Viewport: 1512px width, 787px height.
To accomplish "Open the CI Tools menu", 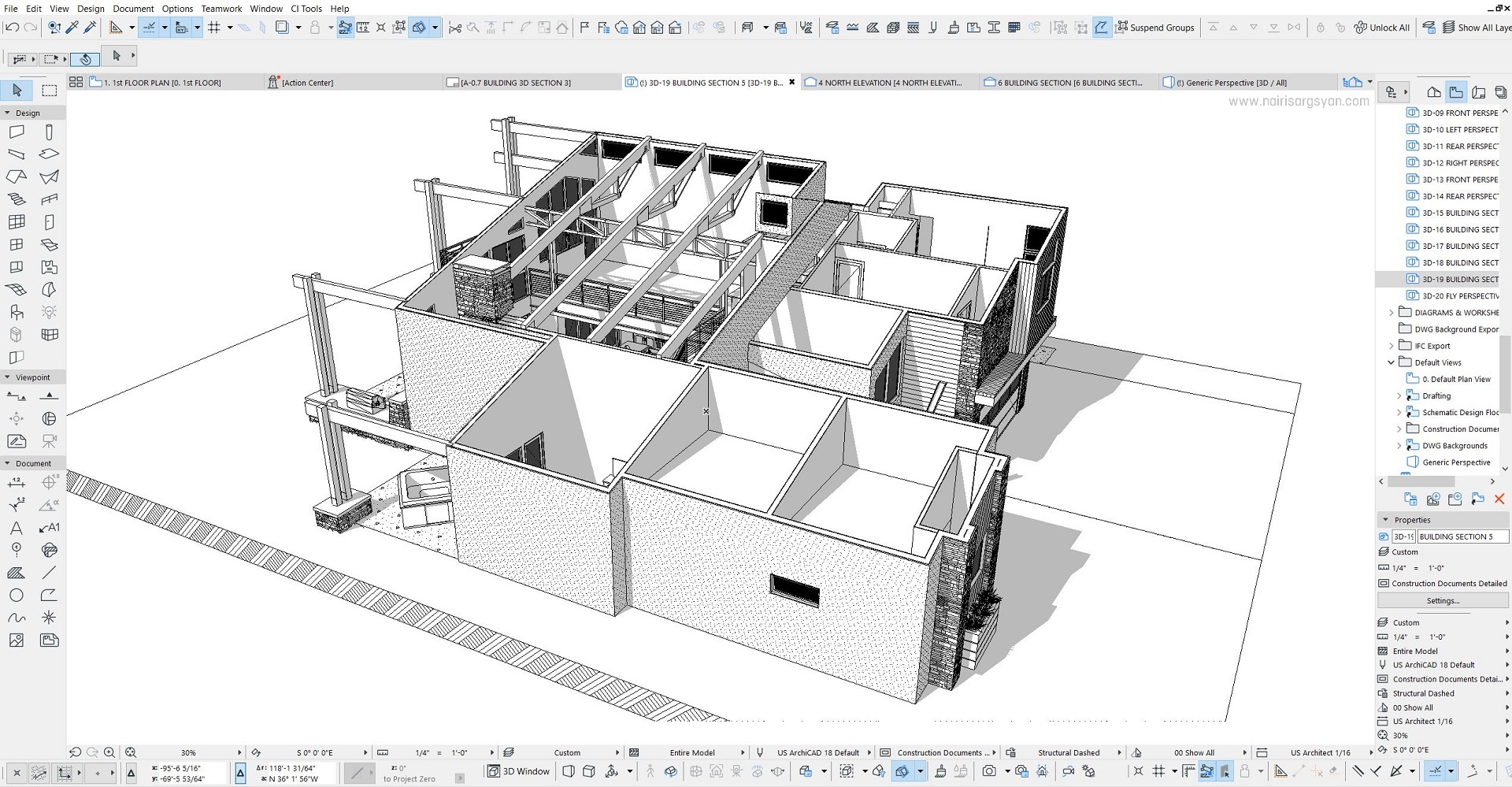I will click(306, 9).
